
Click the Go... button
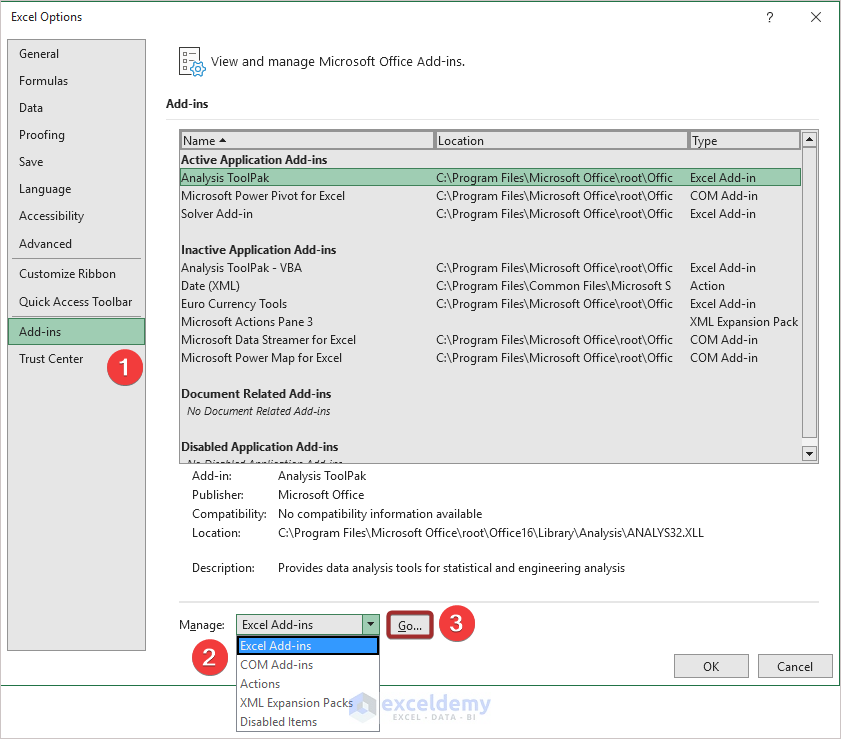coord(410,625)
